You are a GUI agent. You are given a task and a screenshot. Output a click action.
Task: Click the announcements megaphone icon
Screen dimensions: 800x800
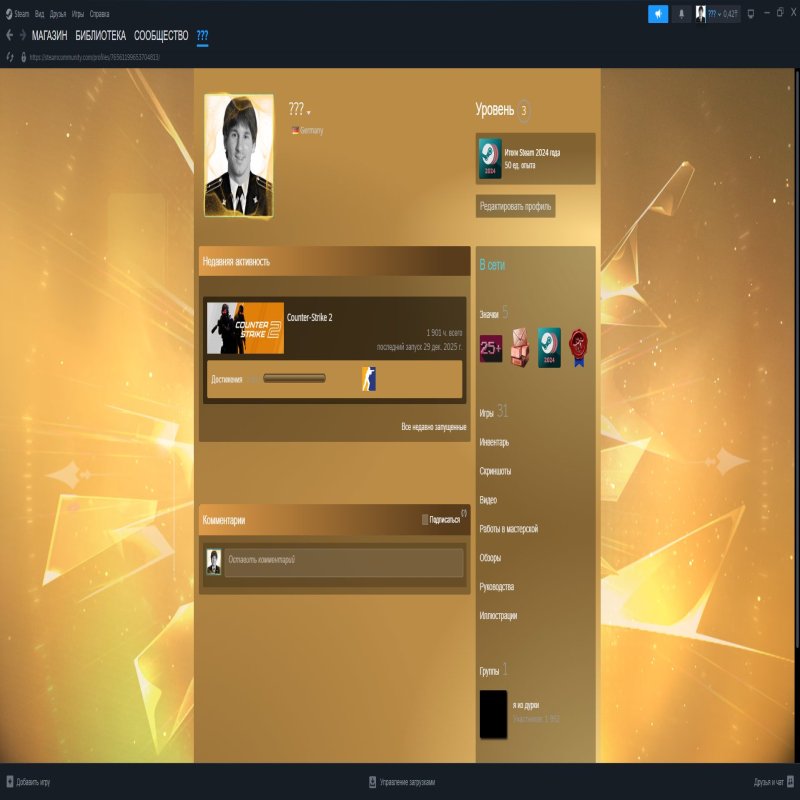point(657,13)
